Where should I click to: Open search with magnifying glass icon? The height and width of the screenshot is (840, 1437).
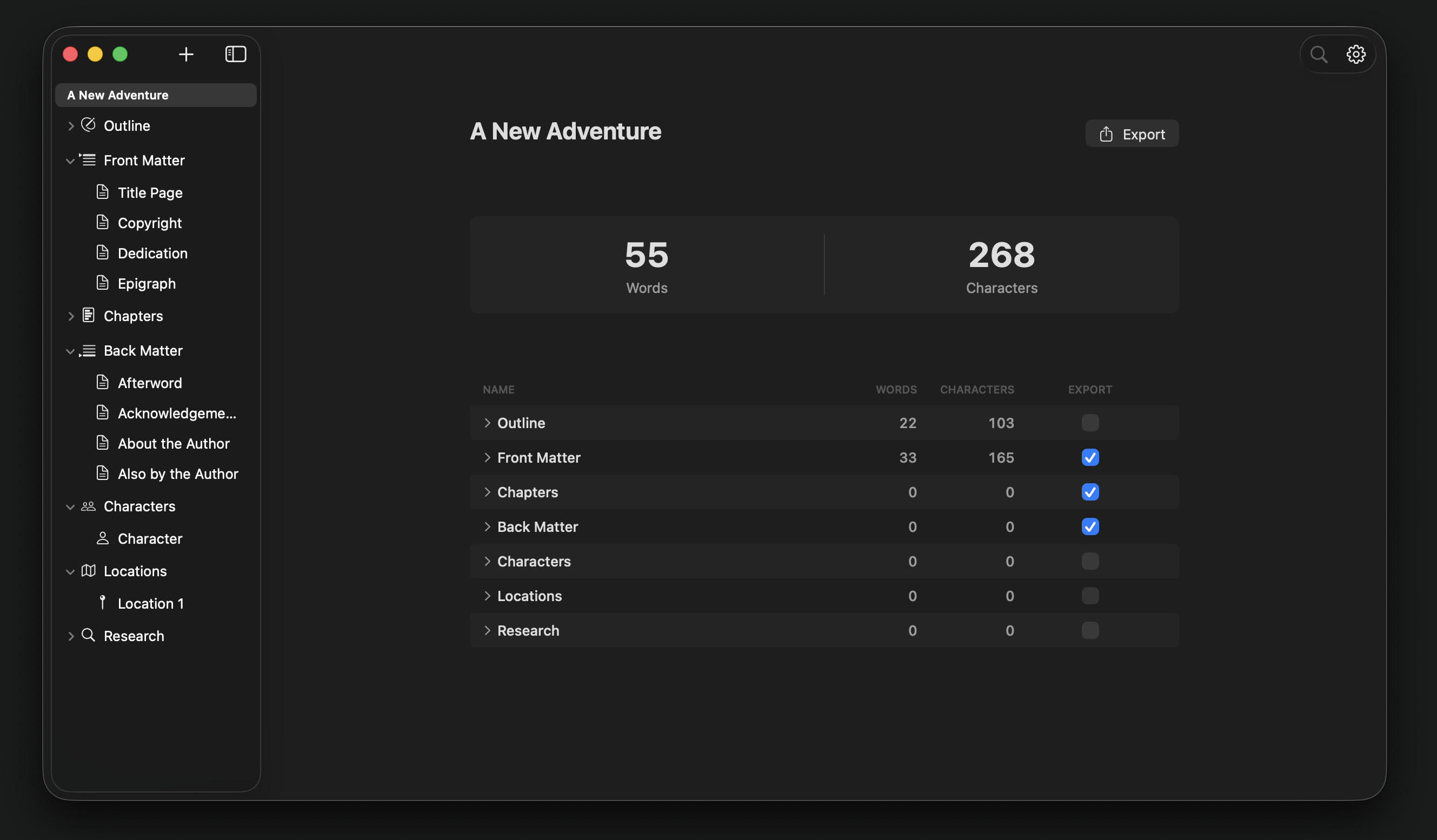1319,55
